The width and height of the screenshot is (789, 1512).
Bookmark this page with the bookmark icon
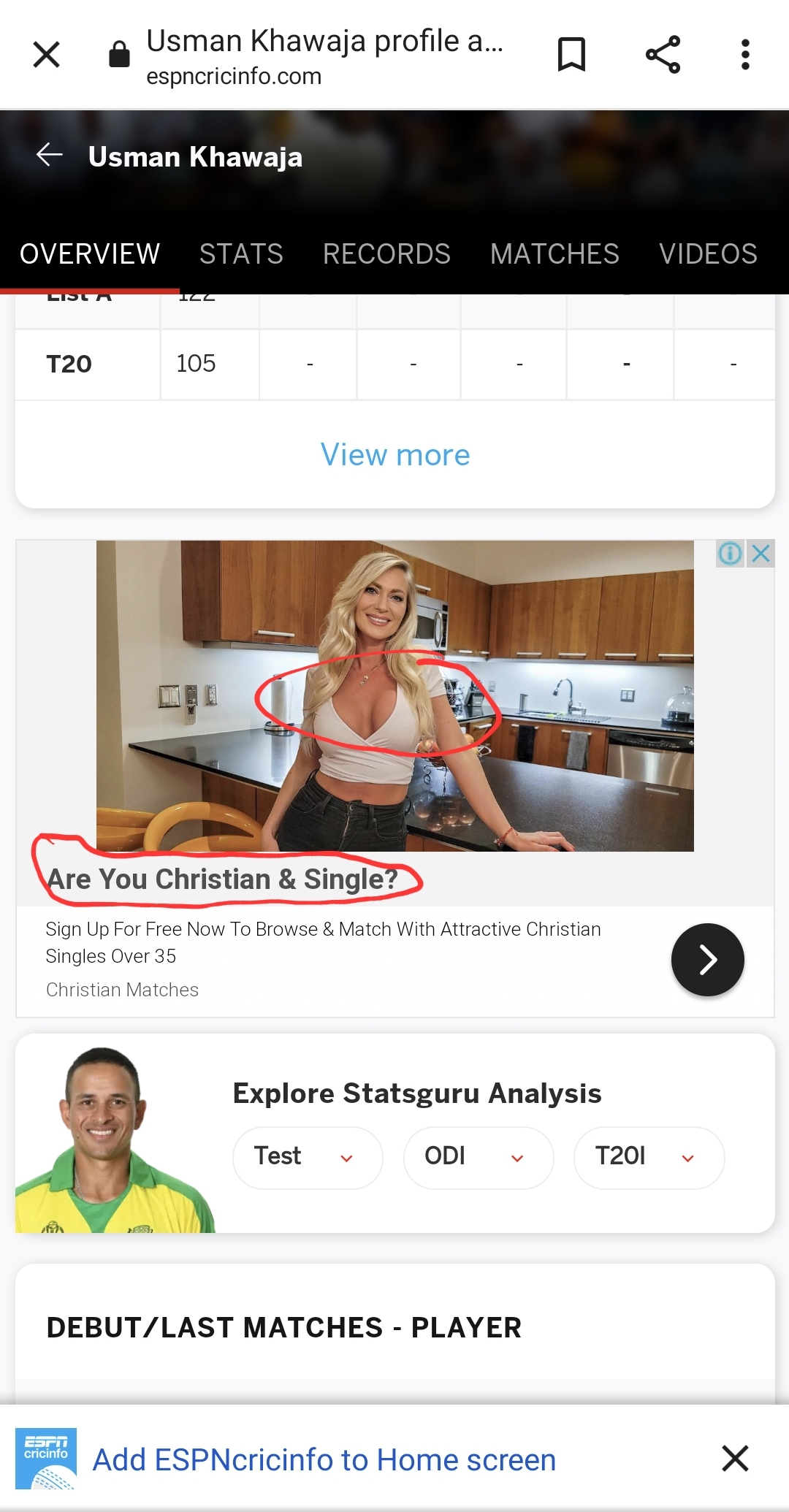coord(571,55)
